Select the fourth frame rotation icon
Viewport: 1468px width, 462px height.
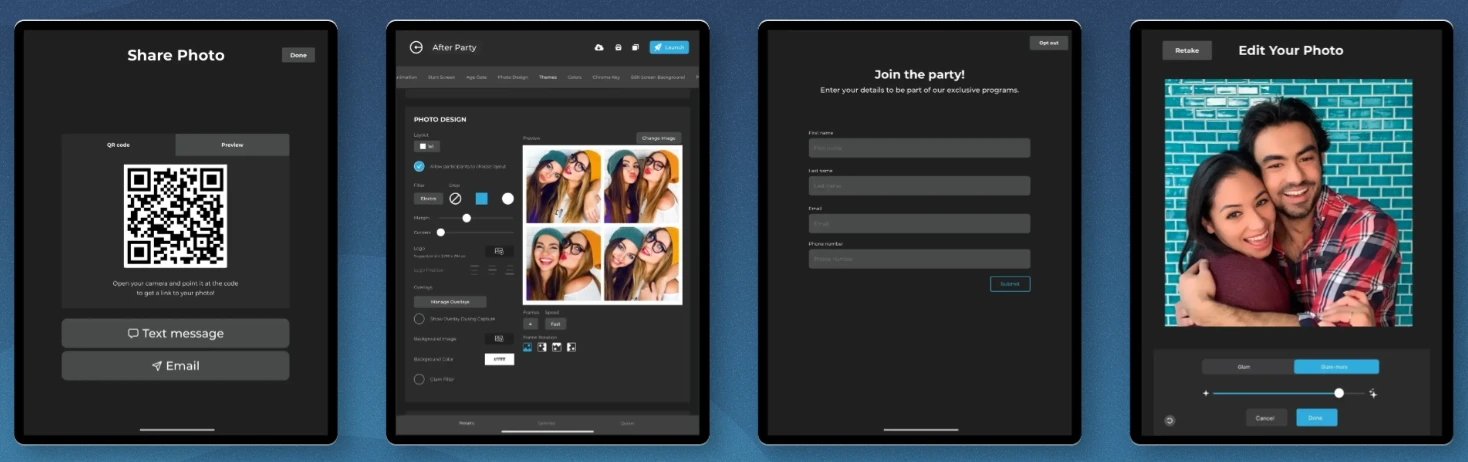[571, 347]
